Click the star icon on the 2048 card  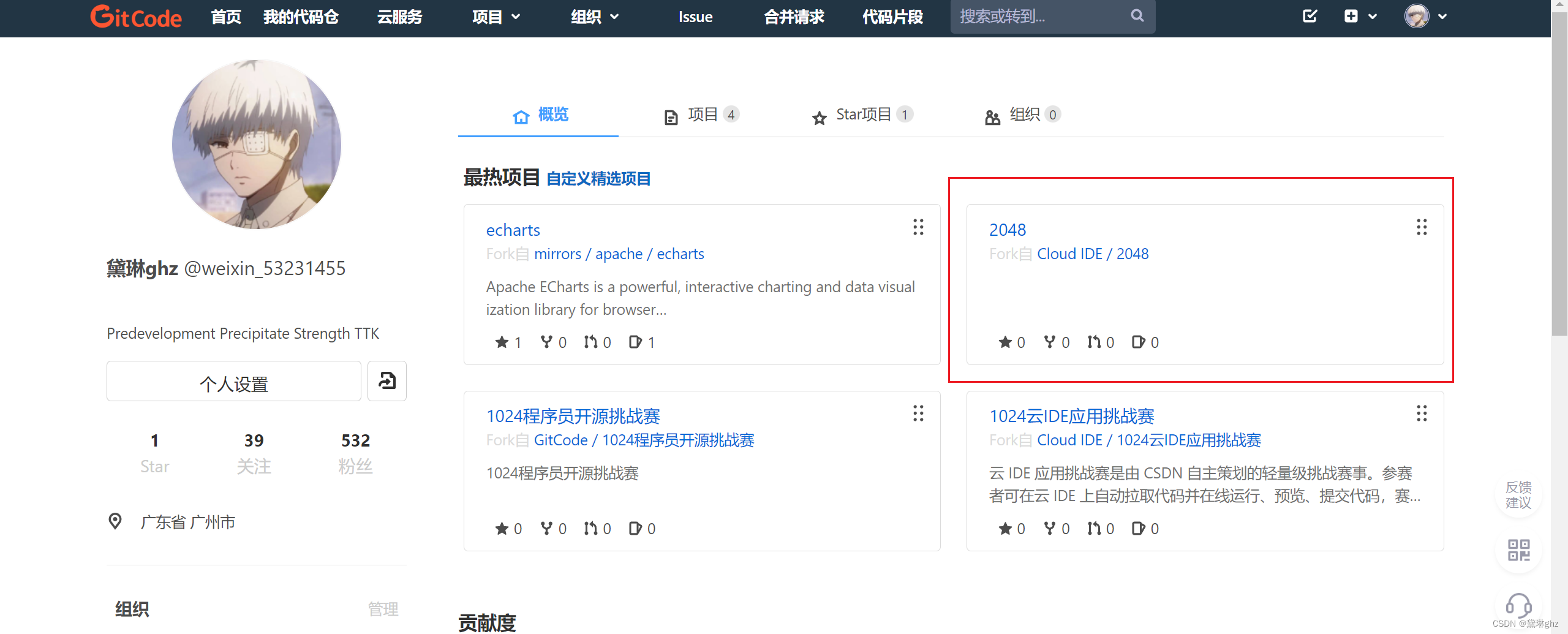pos(1005,342)
